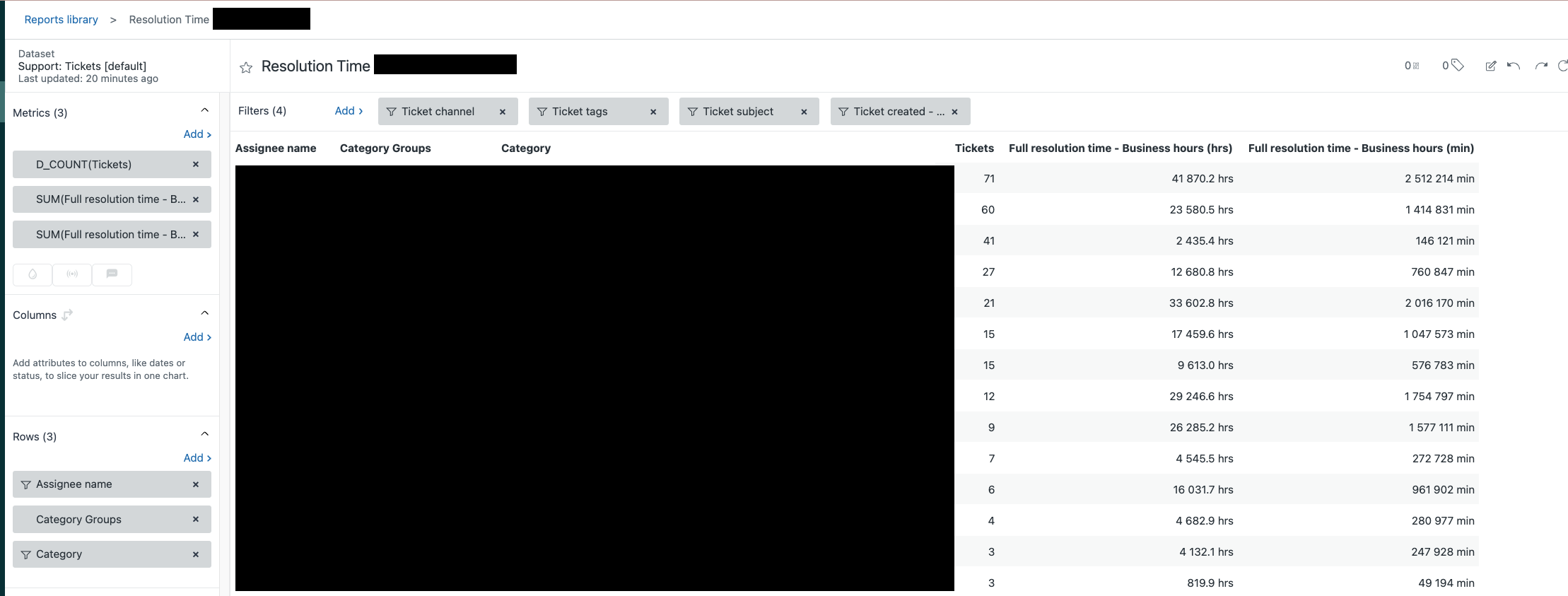1568x596 pixels.
Task: Click the broadcast signal icon under Metrics
Action: click(x=72, y=274)
